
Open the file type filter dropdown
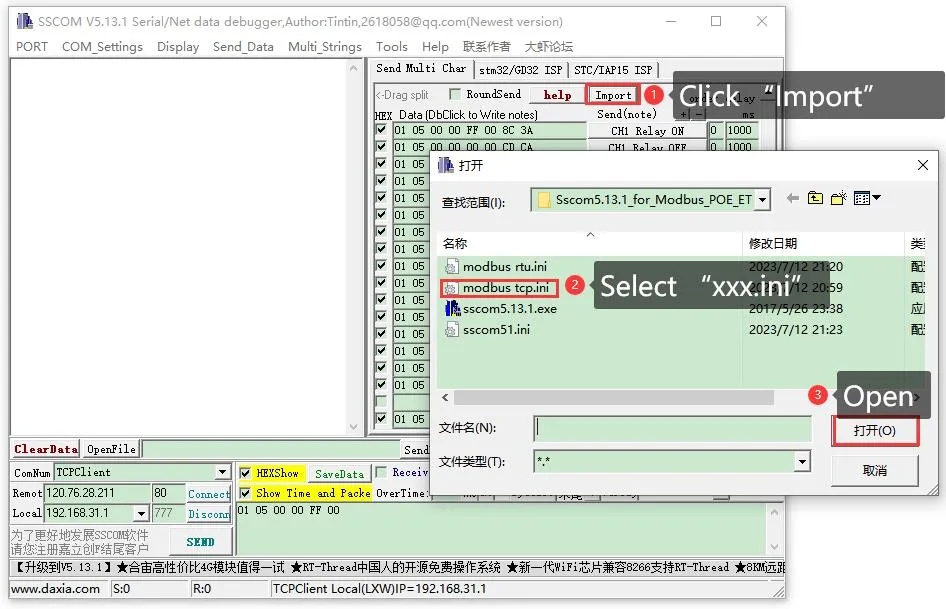pyautogui.click(x=802, y=461)
